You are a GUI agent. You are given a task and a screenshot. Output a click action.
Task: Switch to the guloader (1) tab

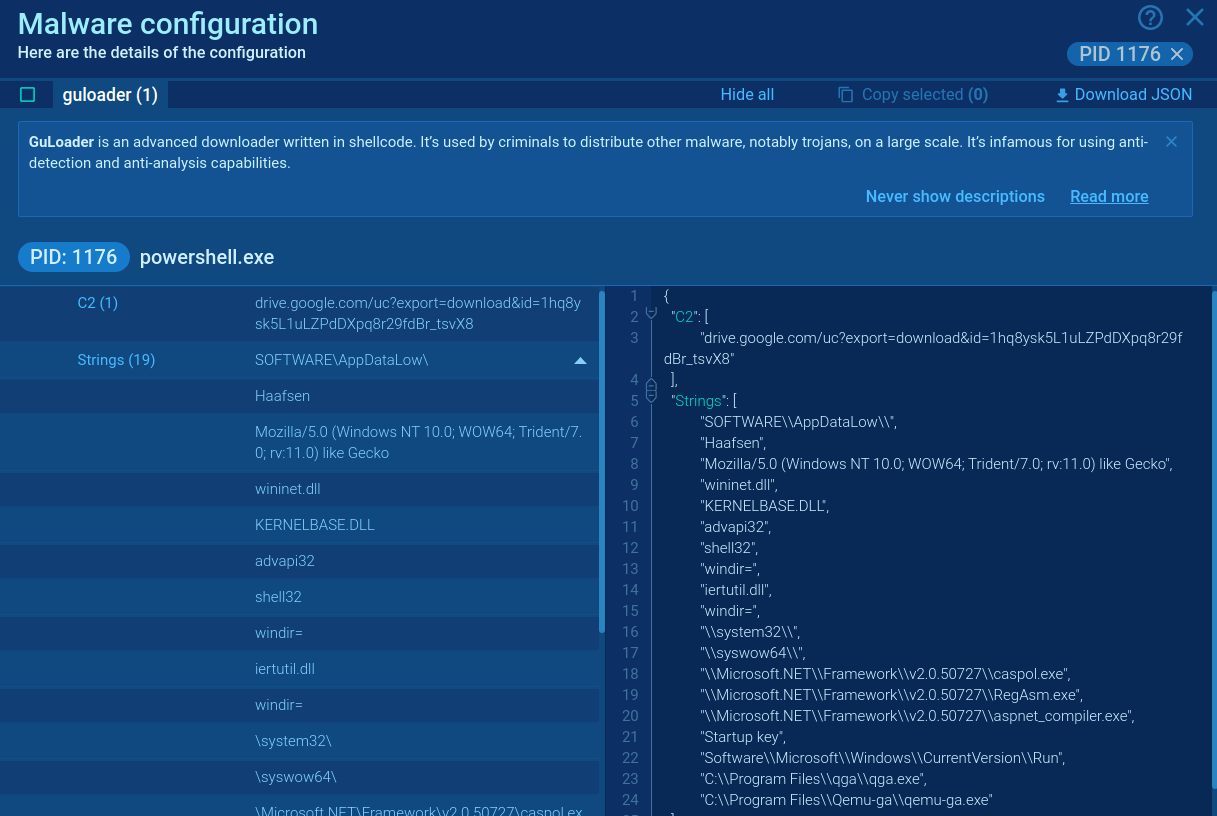[x=110, y=95]
